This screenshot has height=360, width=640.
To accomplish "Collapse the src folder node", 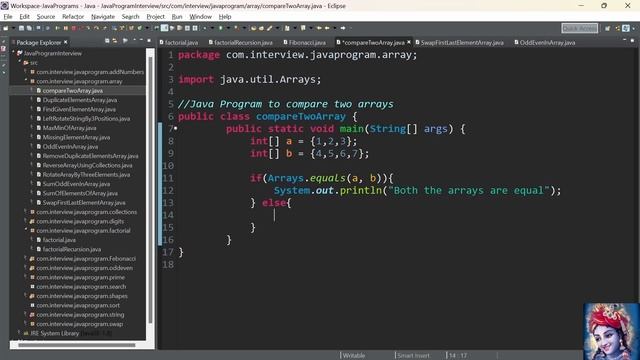I will pos(20,62).
